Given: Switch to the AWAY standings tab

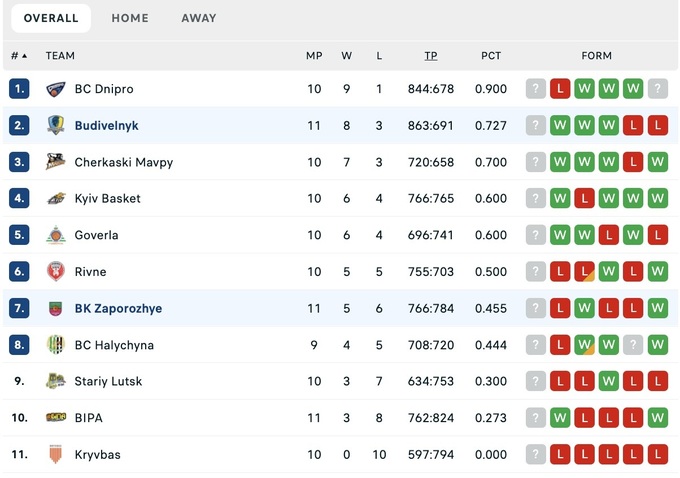Looking at the screenshot, I should (x=199, y=18).
